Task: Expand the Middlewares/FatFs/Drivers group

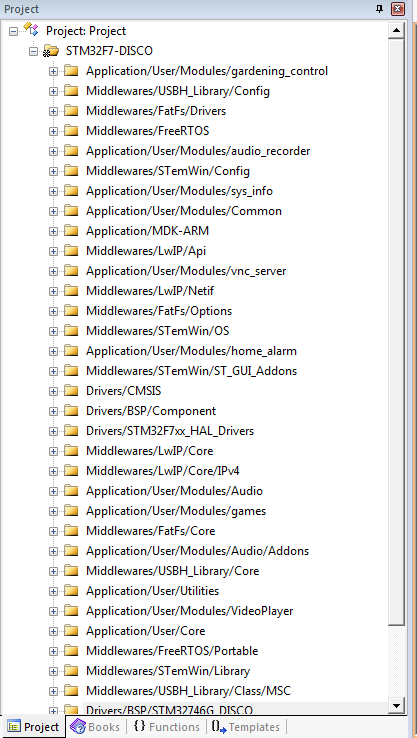Action: click(x=53, y=111)
